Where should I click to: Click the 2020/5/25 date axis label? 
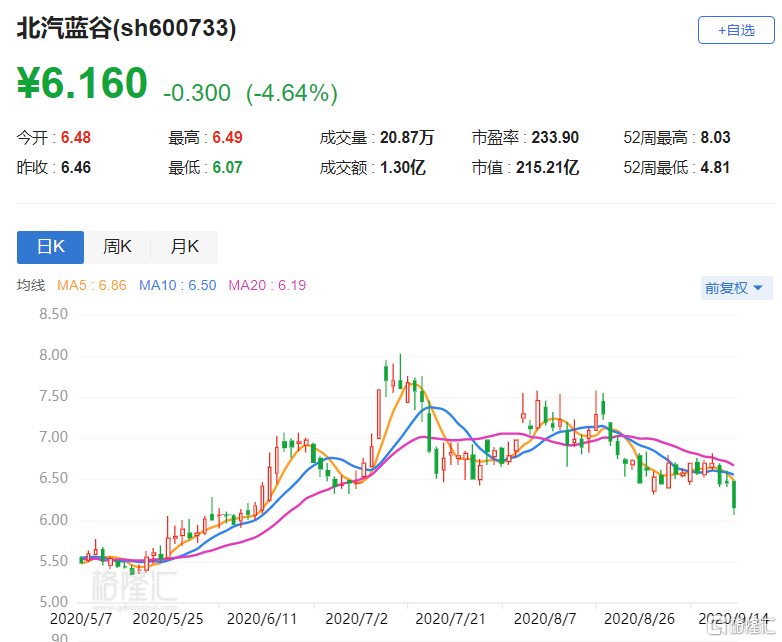pyautogui.click(x=168, y=619)
